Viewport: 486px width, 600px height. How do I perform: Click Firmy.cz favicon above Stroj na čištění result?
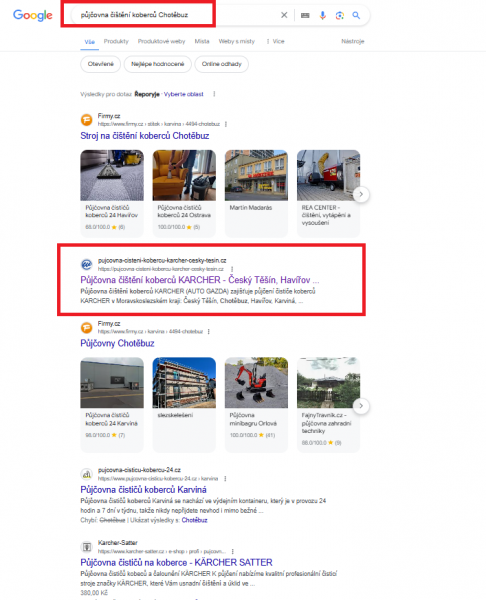click(86, 120)
